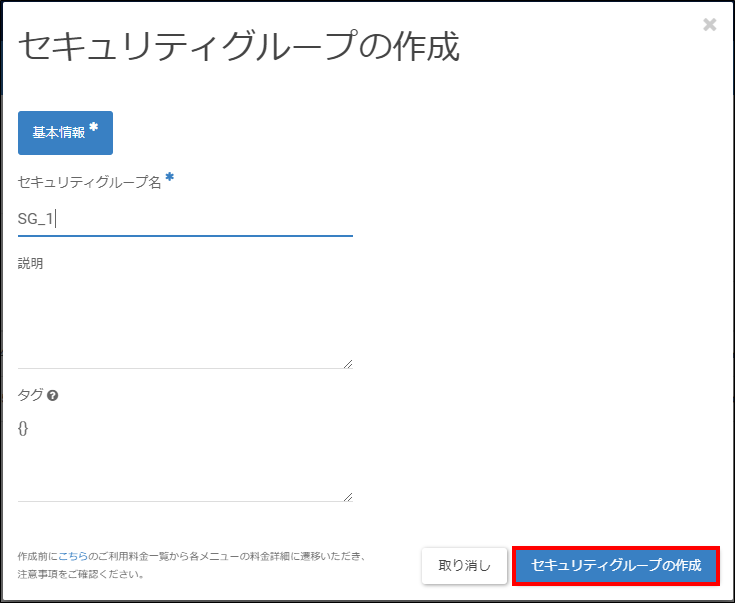Click the セキュリティグループの作成 submit button
The image size is (735, 603).
tap(616, 565)
